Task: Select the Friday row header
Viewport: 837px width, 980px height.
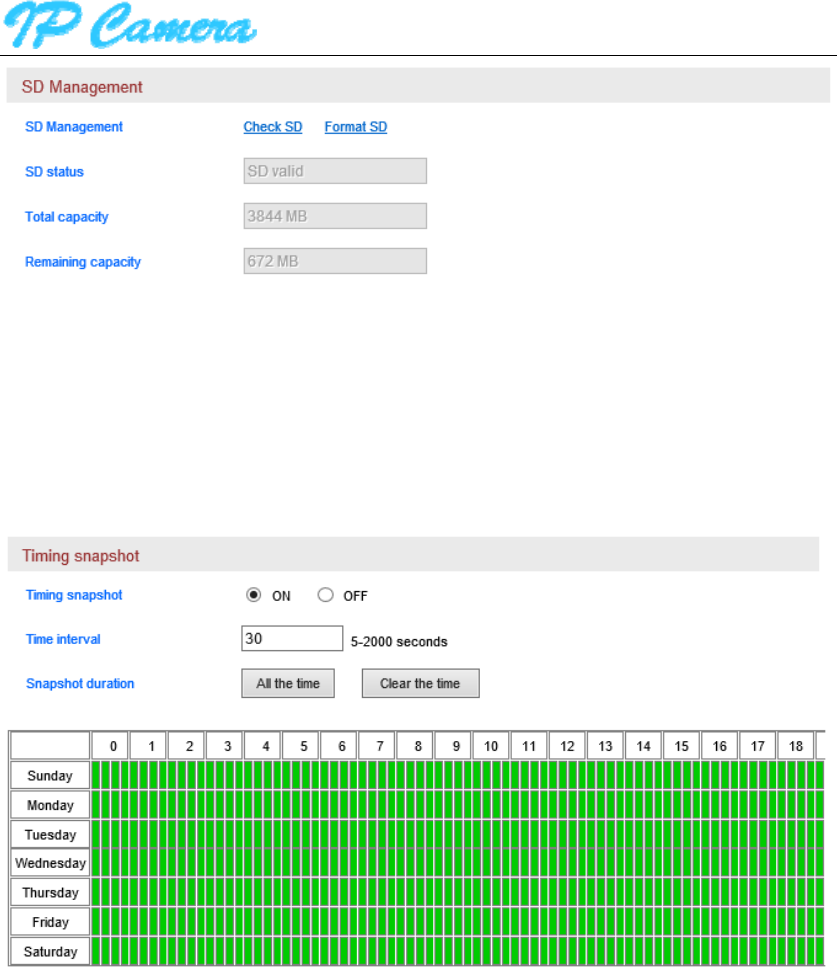Action: click(50, 922)
